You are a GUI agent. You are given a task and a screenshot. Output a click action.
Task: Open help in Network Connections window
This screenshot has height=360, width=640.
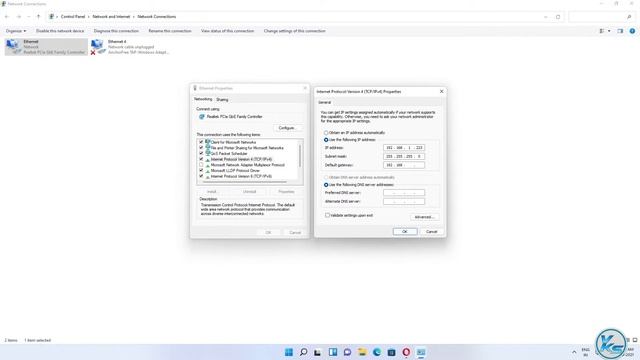click(x=632, y=31)
